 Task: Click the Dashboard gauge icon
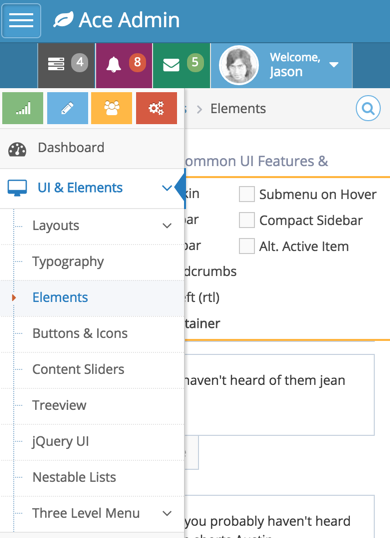pos(17,149)
